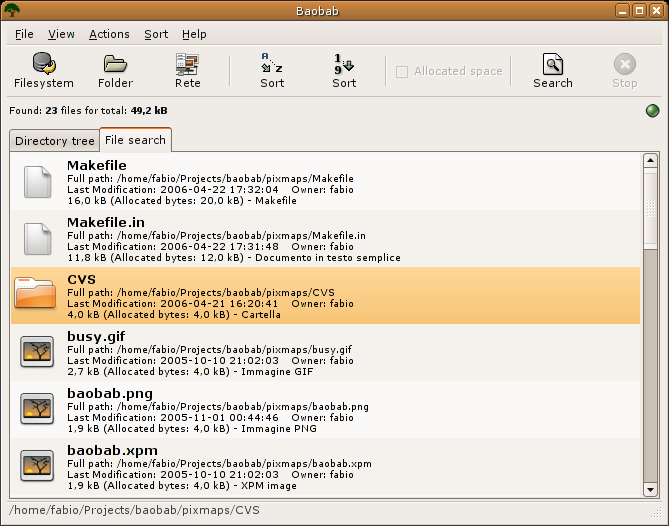669x526 pixels.
Task: Maximize the Baobab window
Action: 640,11
